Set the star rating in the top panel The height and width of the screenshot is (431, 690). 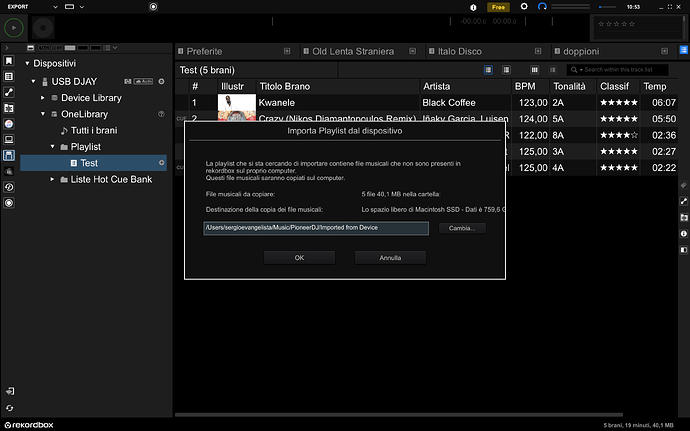tap(616, 24)
